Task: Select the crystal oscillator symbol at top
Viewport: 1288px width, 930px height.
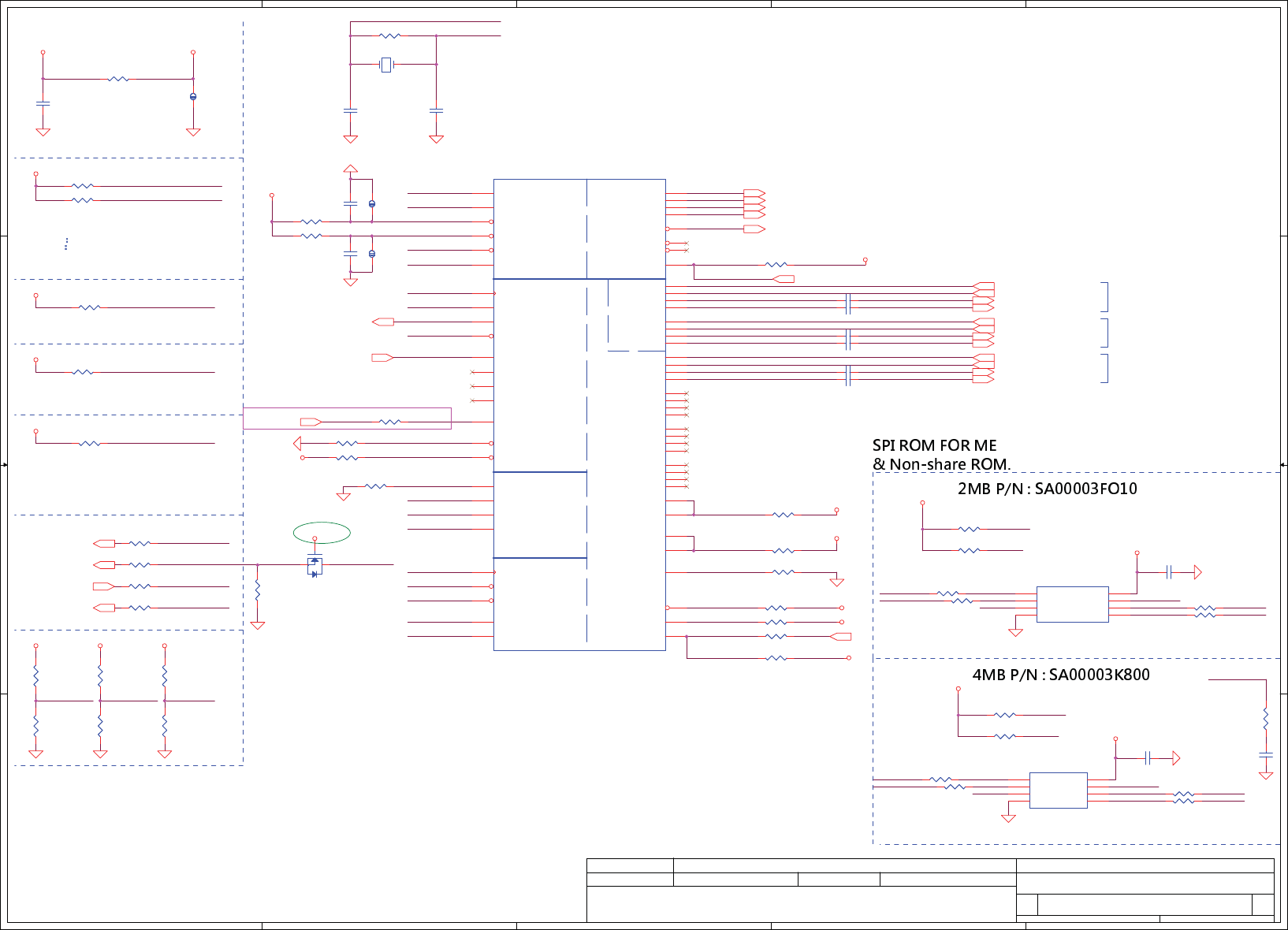Action: 385,65
